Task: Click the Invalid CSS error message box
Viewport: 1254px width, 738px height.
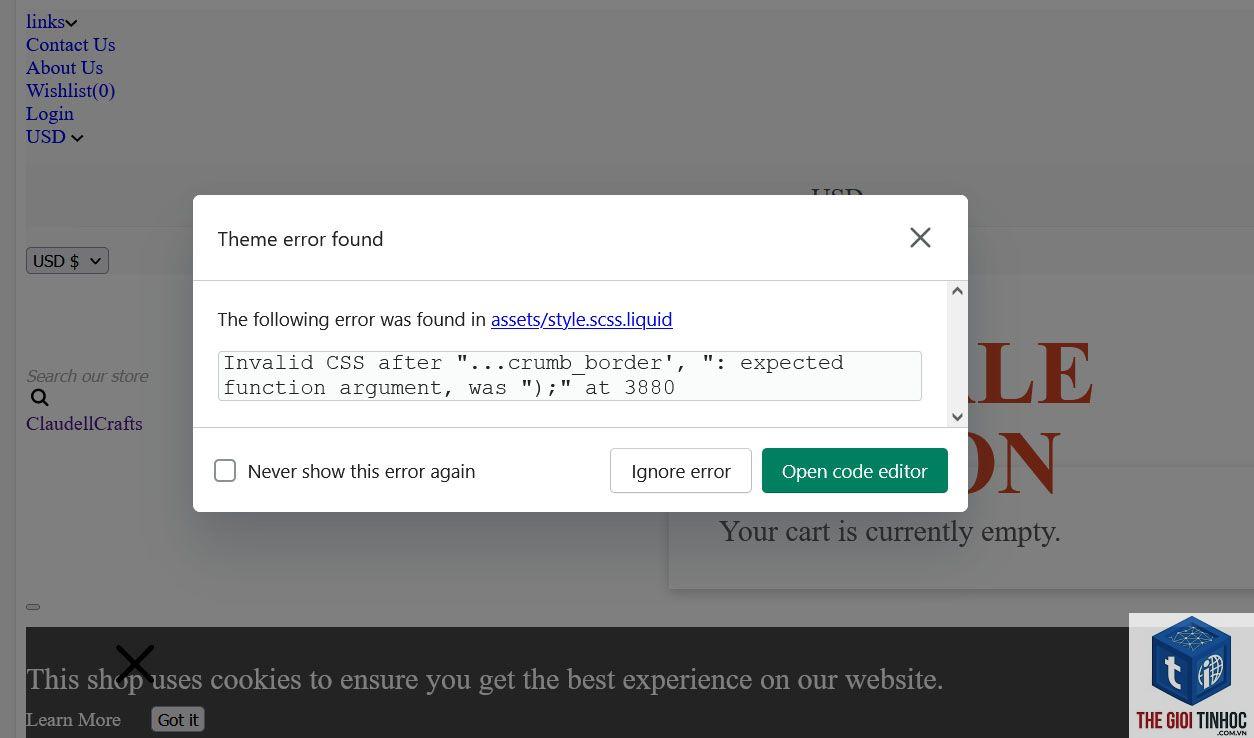Action: pyautogui.click(x=570, y=375)
